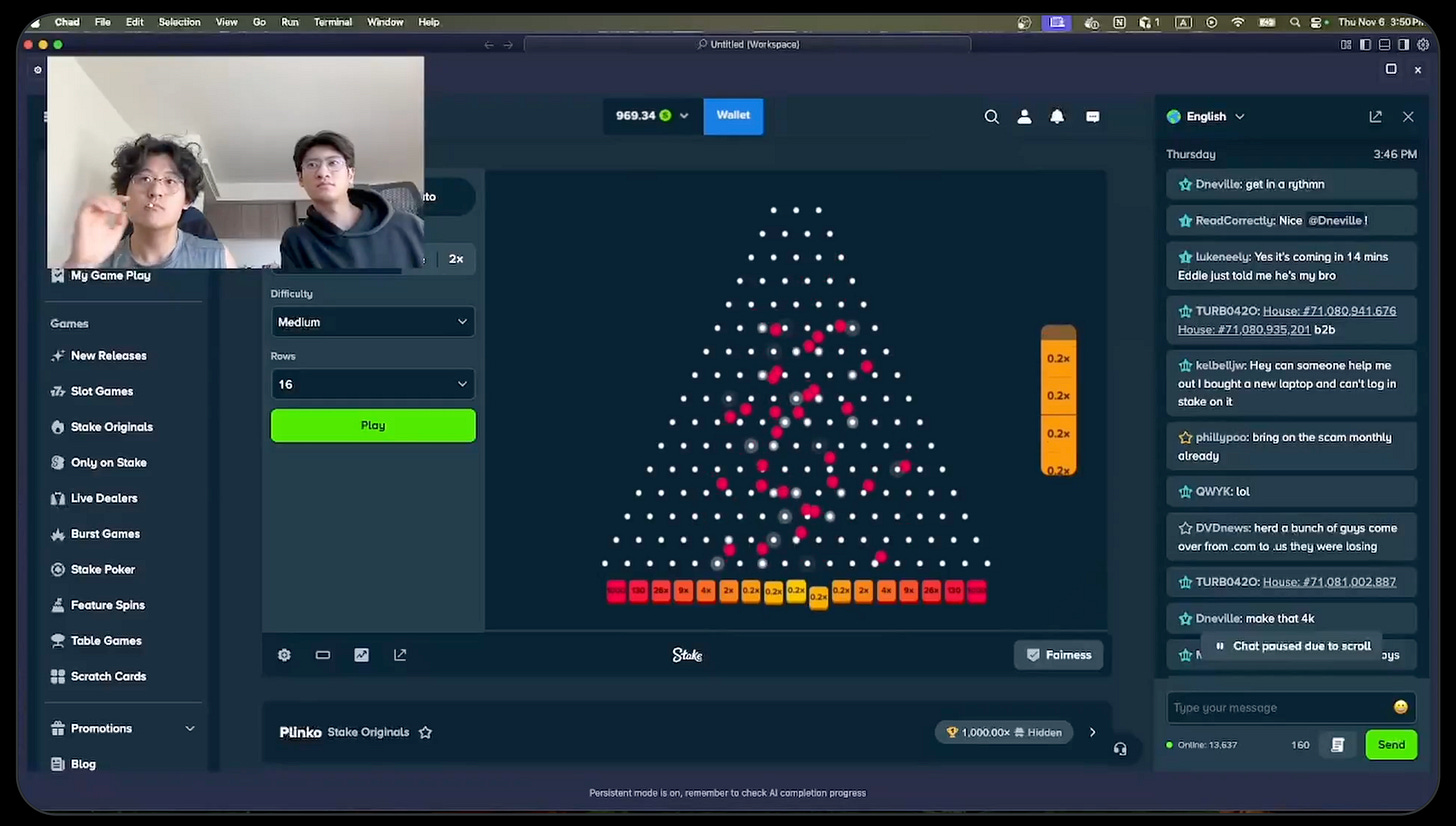Open the game settings gear icon

pyautogui.click(x=284, y=655)
